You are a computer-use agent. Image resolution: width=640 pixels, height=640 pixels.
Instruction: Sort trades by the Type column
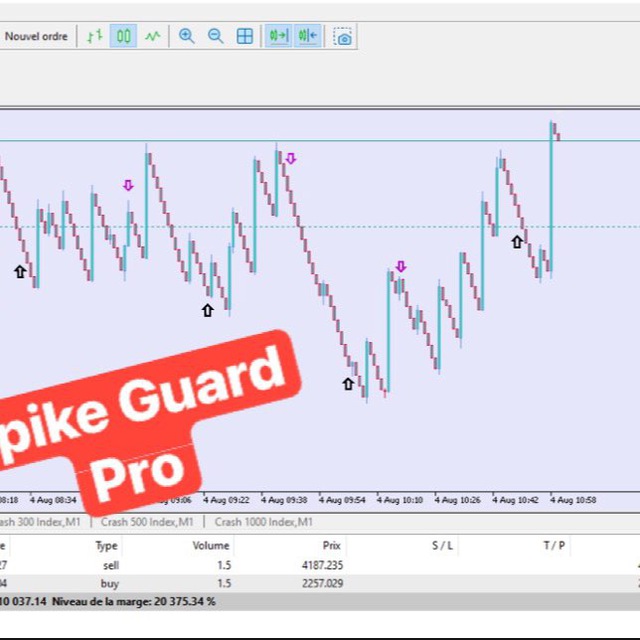(x=107, y=546)
